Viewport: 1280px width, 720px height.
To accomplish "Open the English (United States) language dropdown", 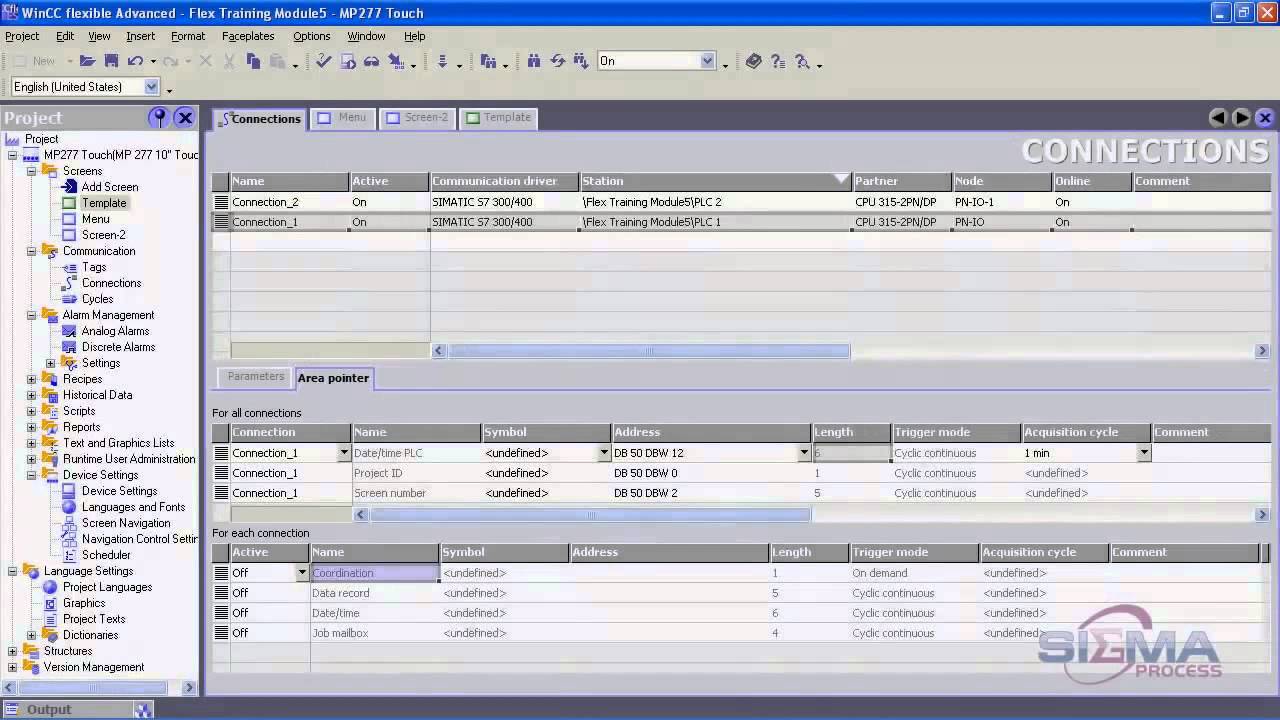I will [x=152, y=87].
